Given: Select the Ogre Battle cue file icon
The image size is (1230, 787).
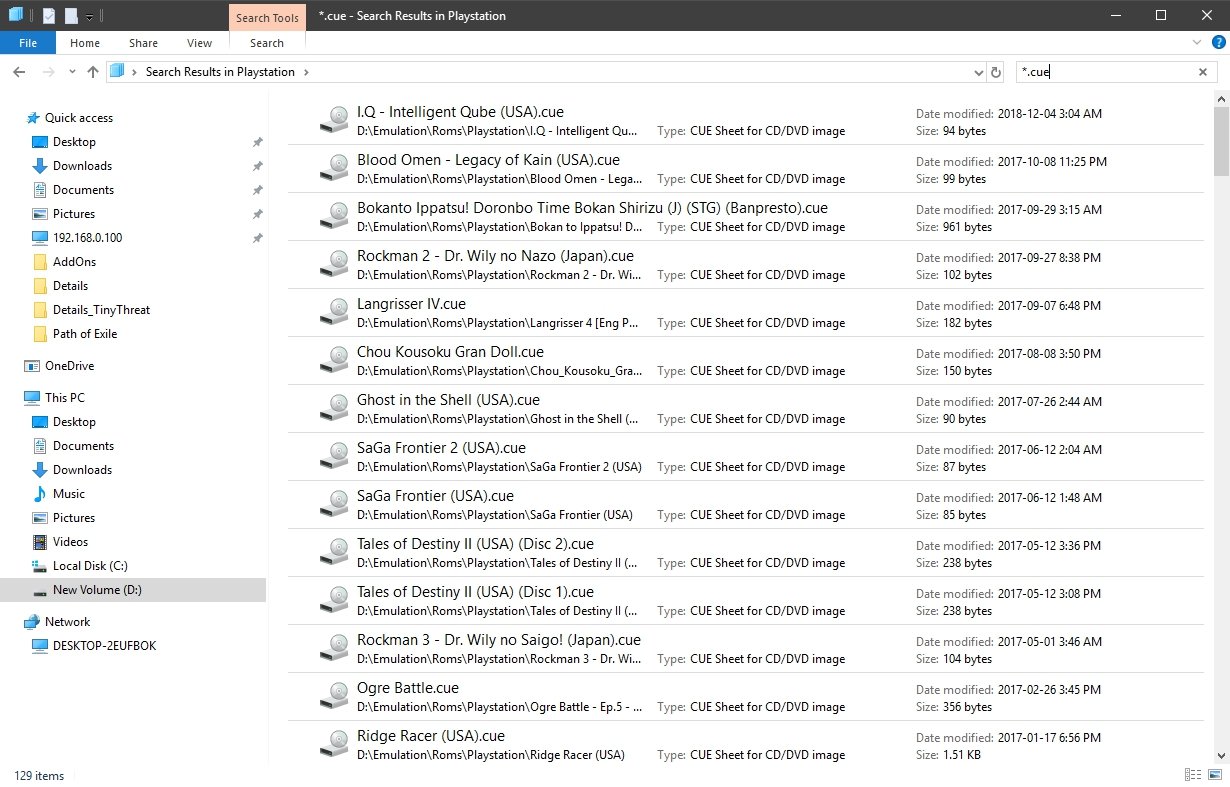Looking at the screenshot, I should coord(332,697).
